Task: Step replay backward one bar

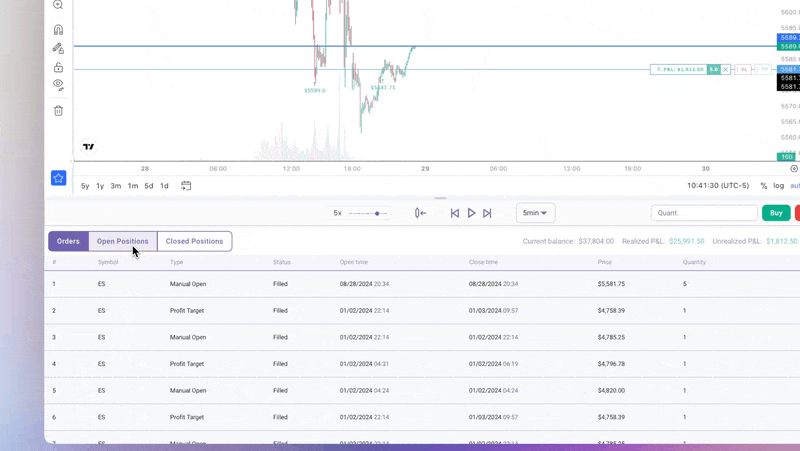Action: click(x=455, y=213)
